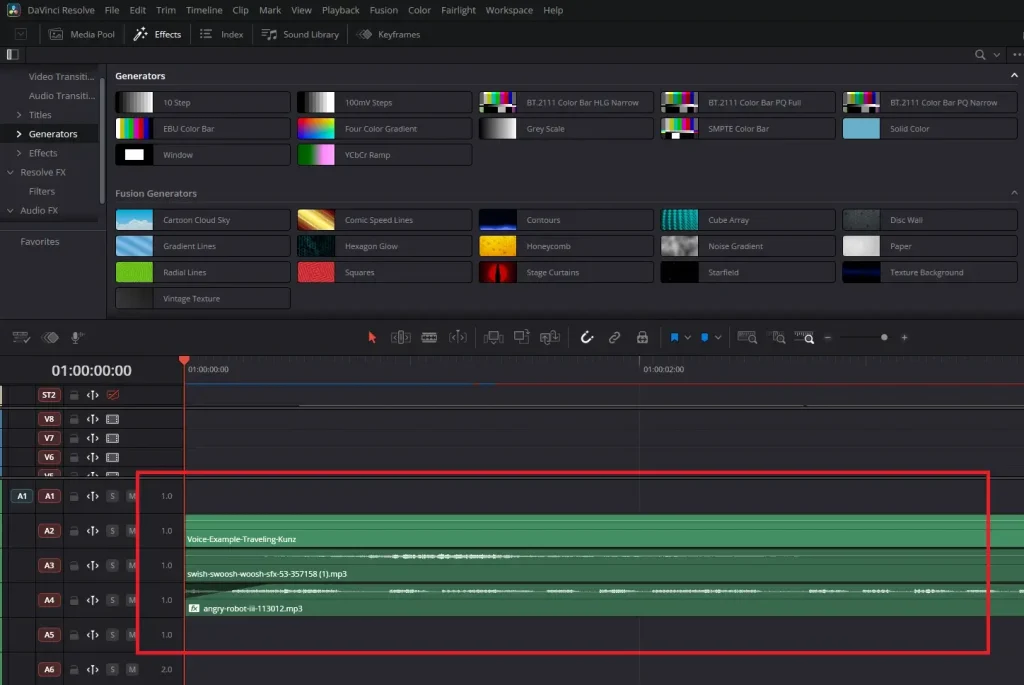1024x685 pixels.
Task: Select the angry-robot-iii-113012.mp3 audio clip
Action: 605,600
